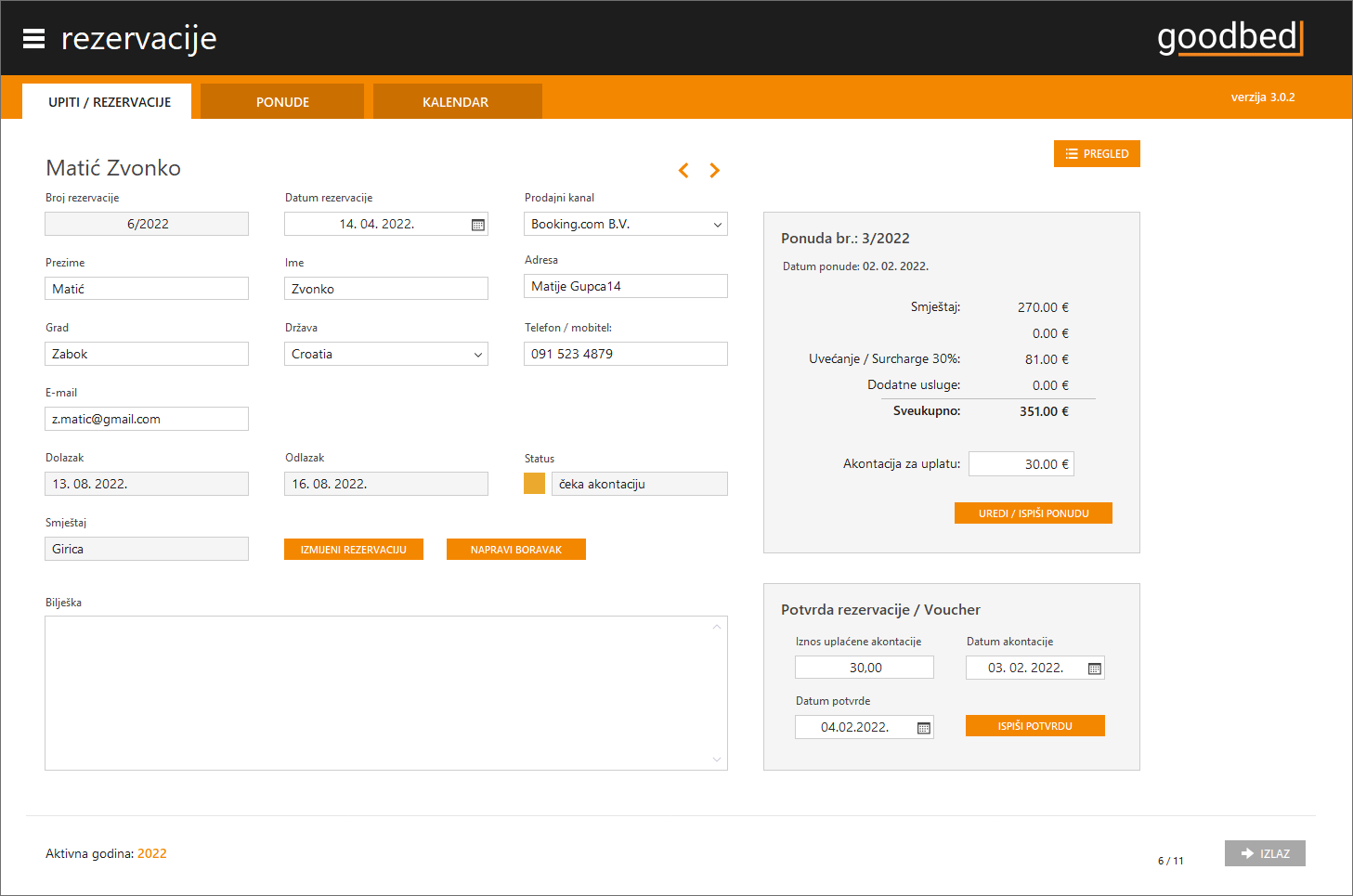Click the verzija 3.0.2 label
Screen dimensions: 1353x896
tap(1263, 97)
